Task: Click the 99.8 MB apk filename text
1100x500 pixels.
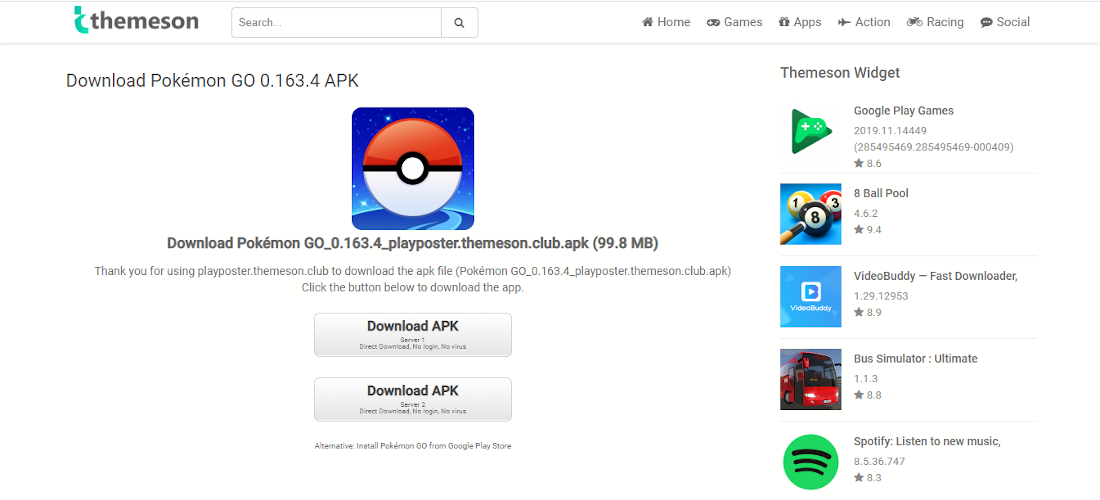Action: point(412,243)
